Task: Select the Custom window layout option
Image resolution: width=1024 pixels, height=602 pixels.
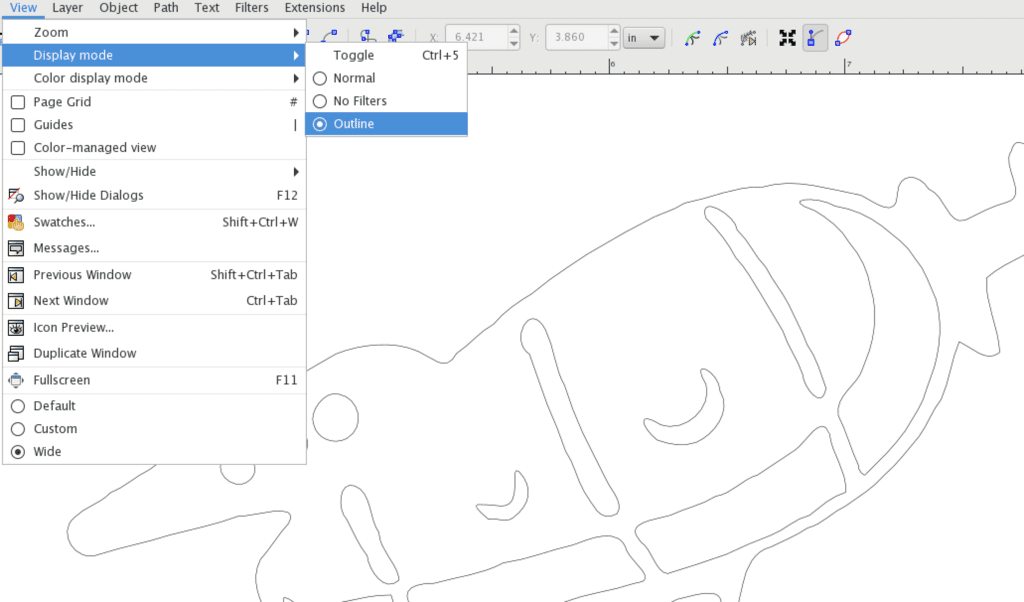Action: coord(17,429)
